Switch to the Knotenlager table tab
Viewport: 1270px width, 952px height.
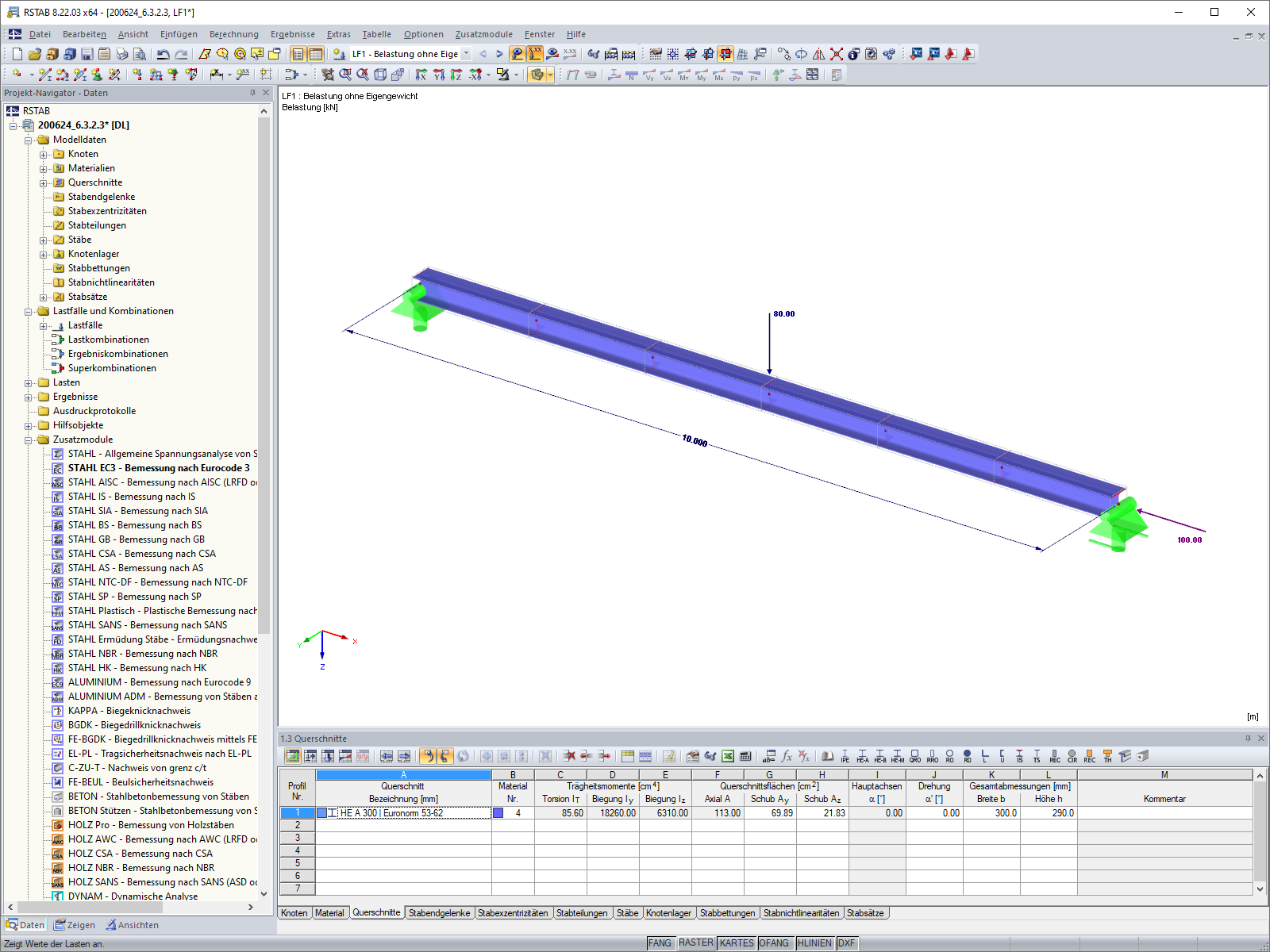[668, 913]
